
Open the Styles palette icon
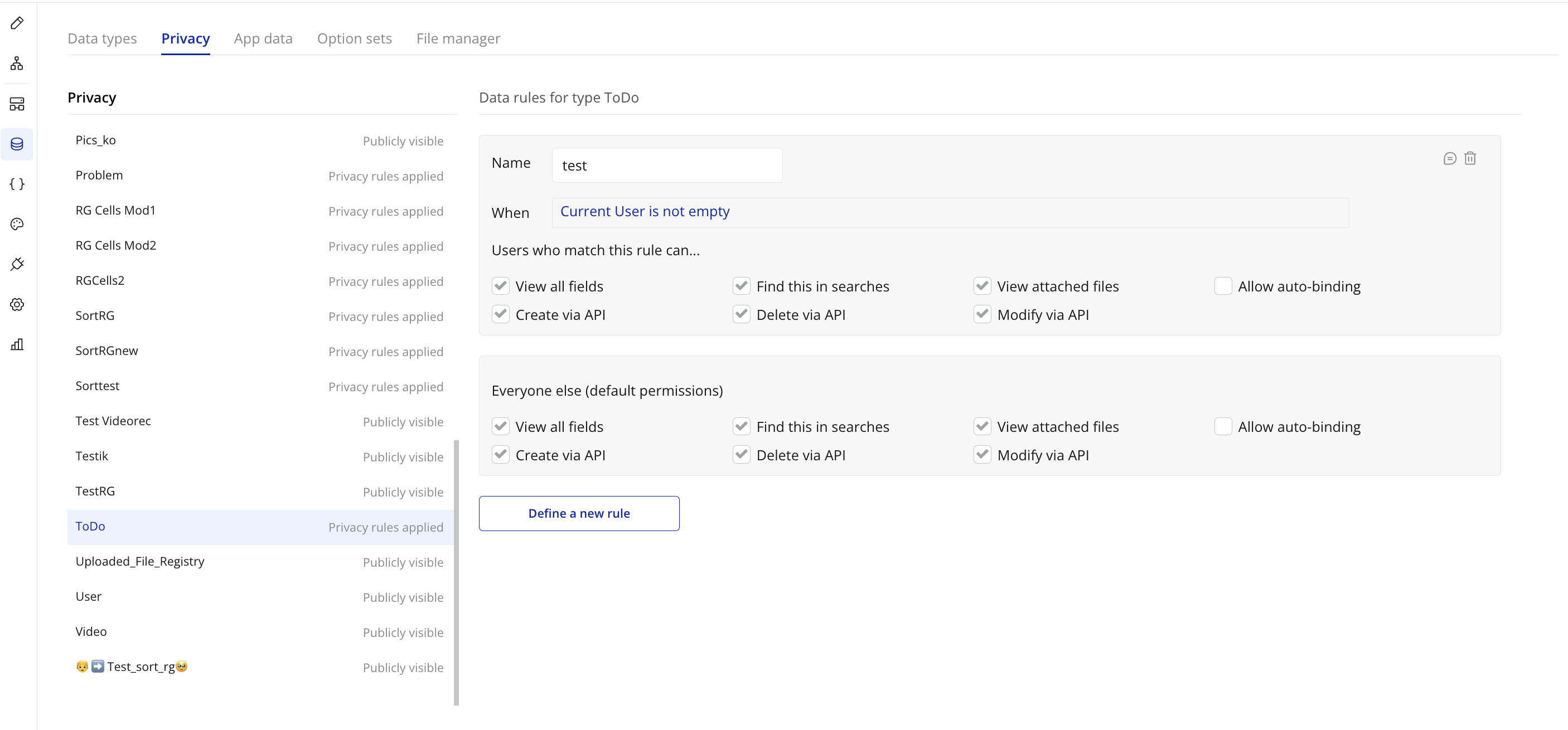17,224
